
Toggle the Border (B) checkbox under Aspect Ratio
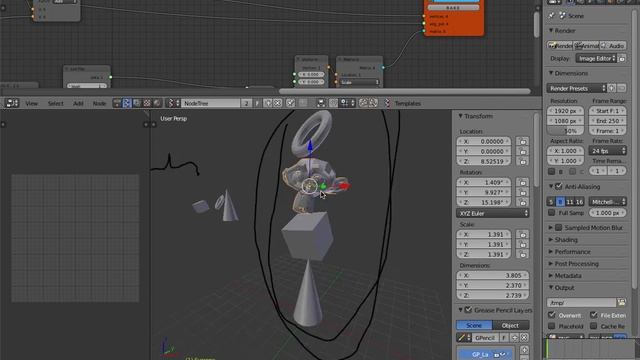551,171
